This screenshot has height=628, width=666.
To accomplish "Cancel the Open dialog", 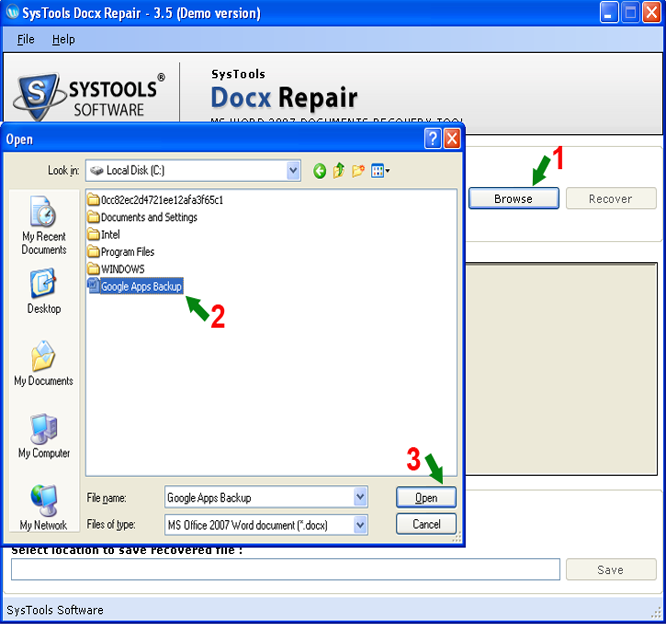I will pyautogui.click(x=426, y=524).
